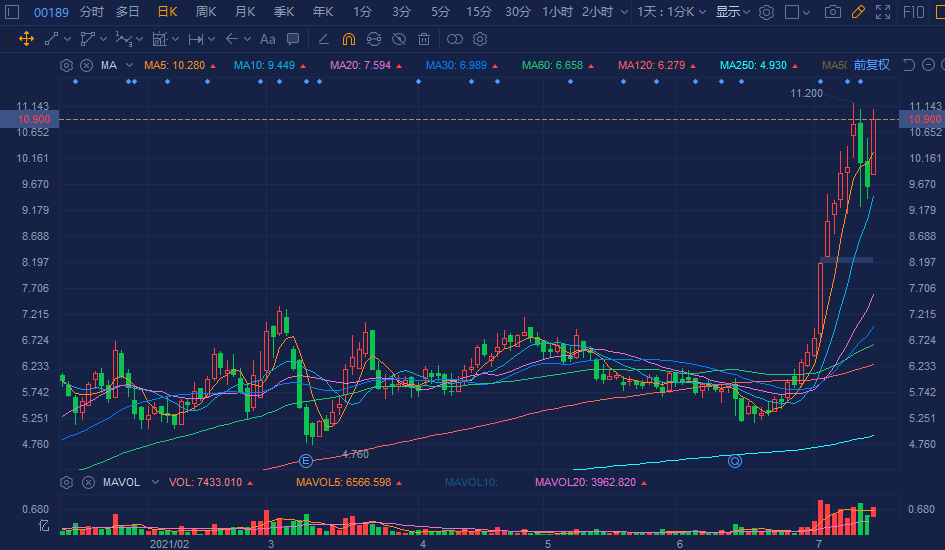Open the MA indicator settings gear

click(66, 65)
